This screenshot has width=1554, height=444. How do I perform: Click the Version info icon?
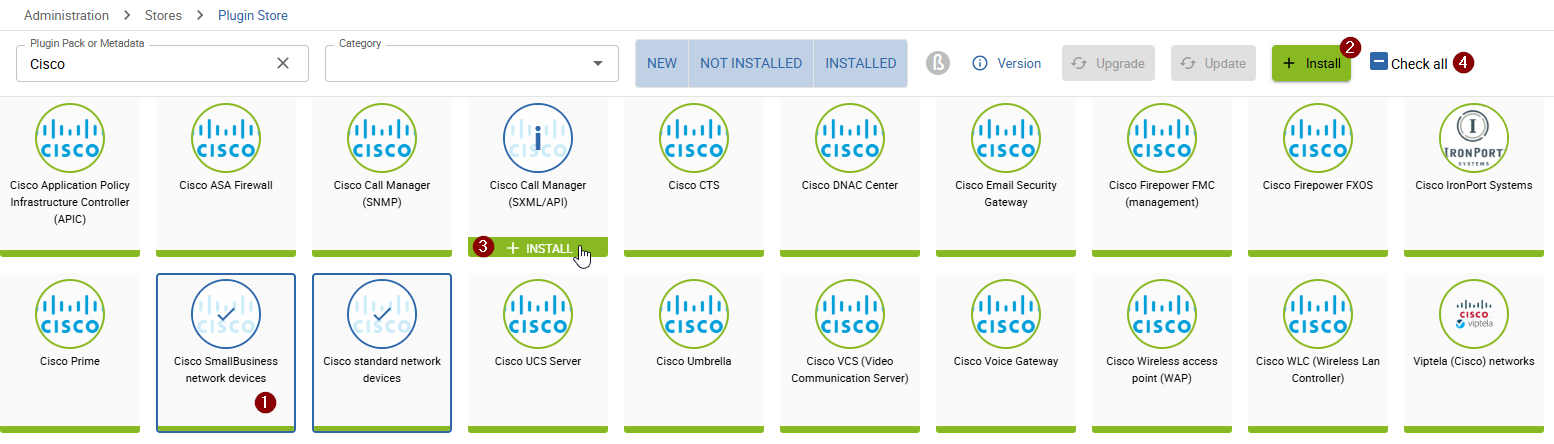point(980,63)
